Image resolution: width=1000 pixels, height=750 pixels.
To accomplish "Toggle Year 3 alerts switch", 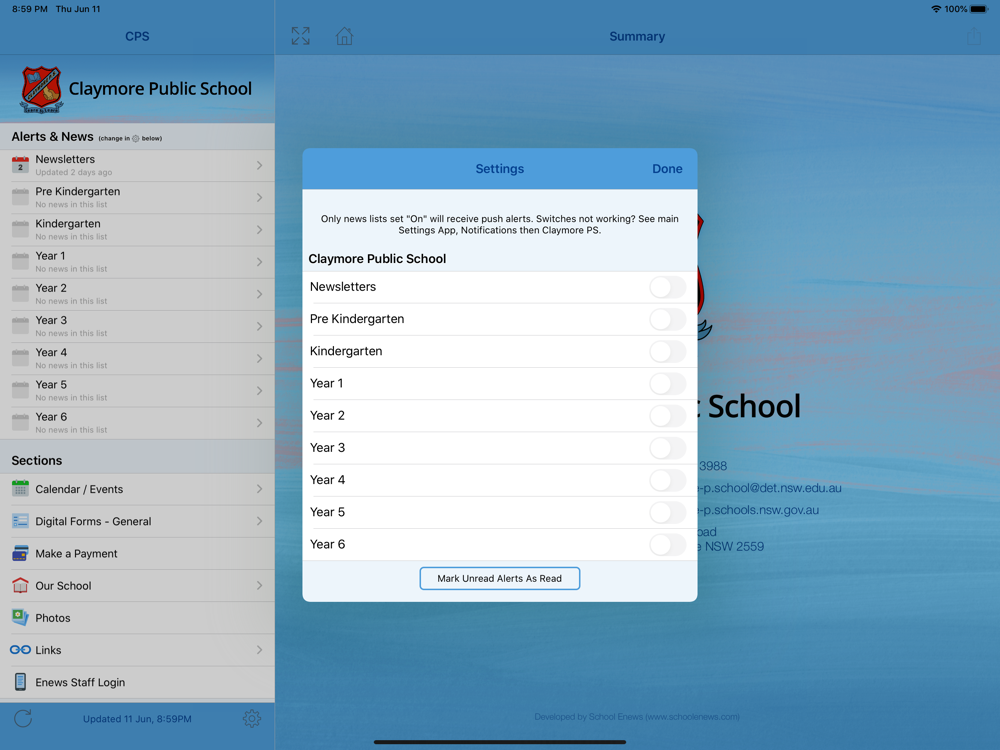I will pyautogui.click(x=668, y=448).
